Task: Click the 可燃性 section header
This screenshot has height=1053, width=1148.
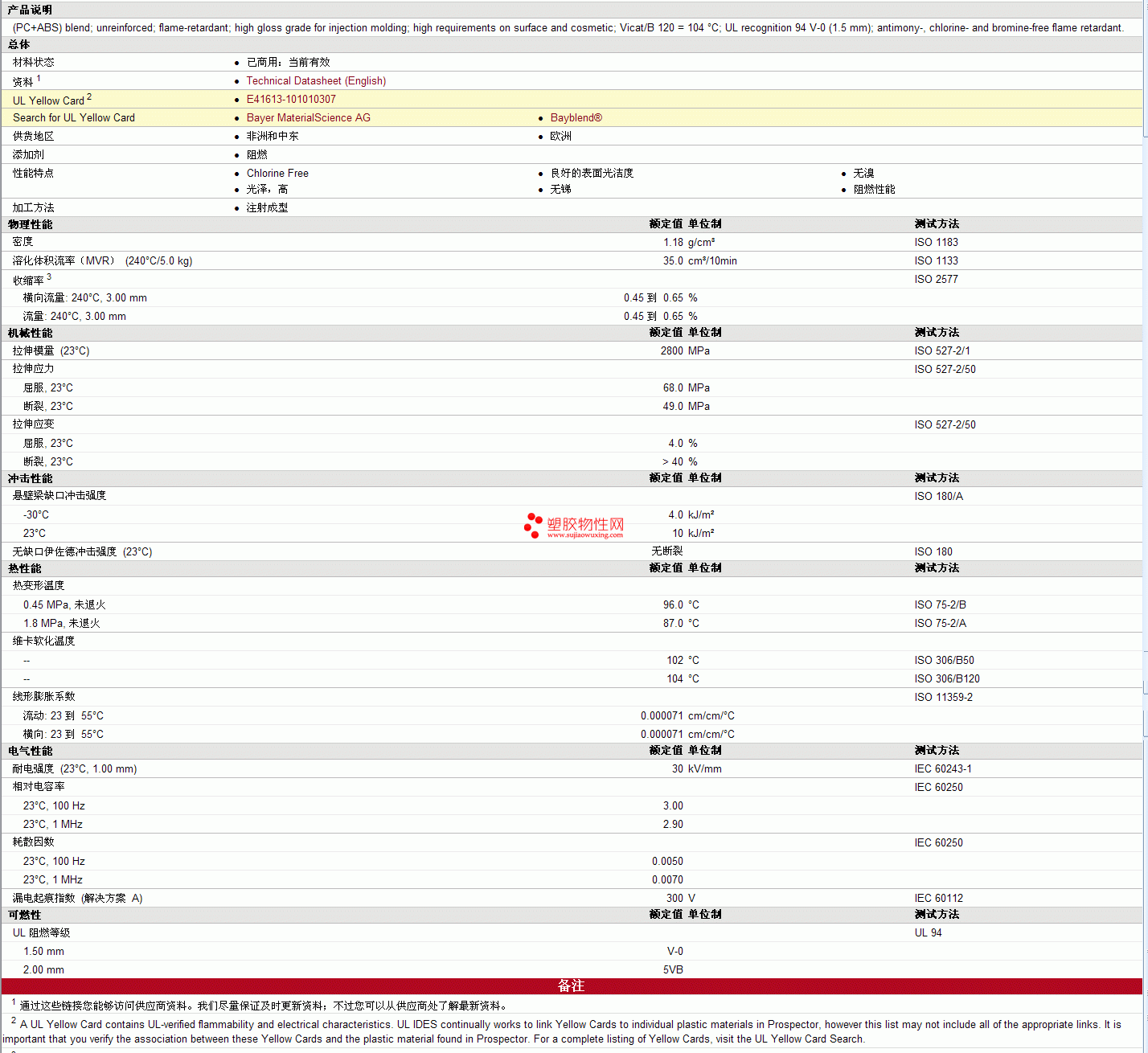Action: pyautogui.click(x=24, y=916)
